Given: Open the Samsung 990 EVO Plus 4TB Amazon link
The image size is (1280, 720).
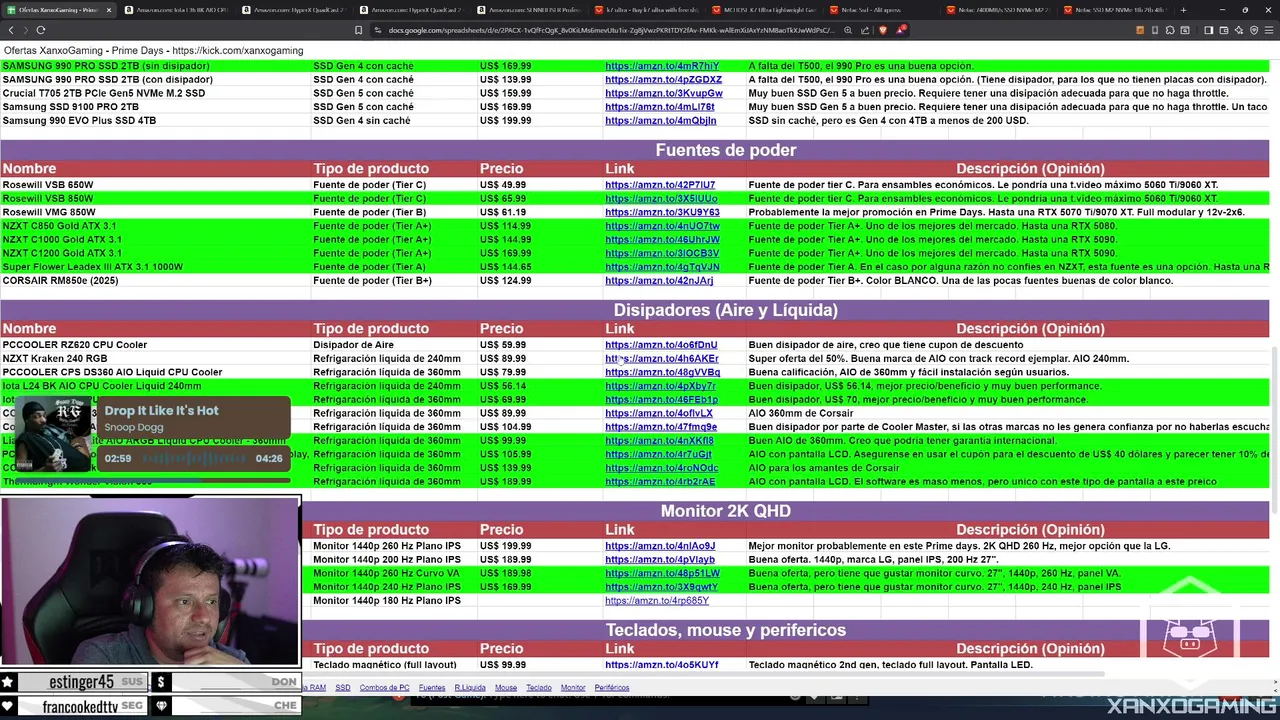Looking at the screenshot, I should (x=660, y=121).
